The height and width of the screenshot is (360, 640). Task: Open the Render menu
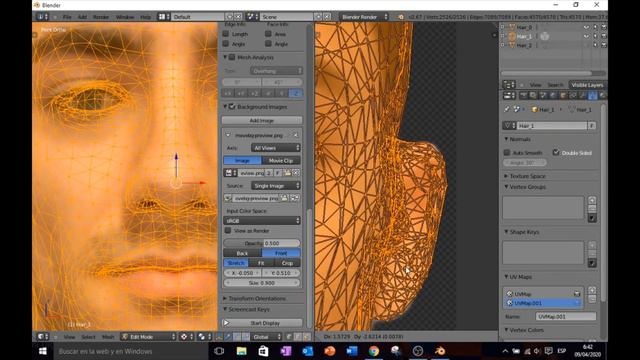point(101,17)
